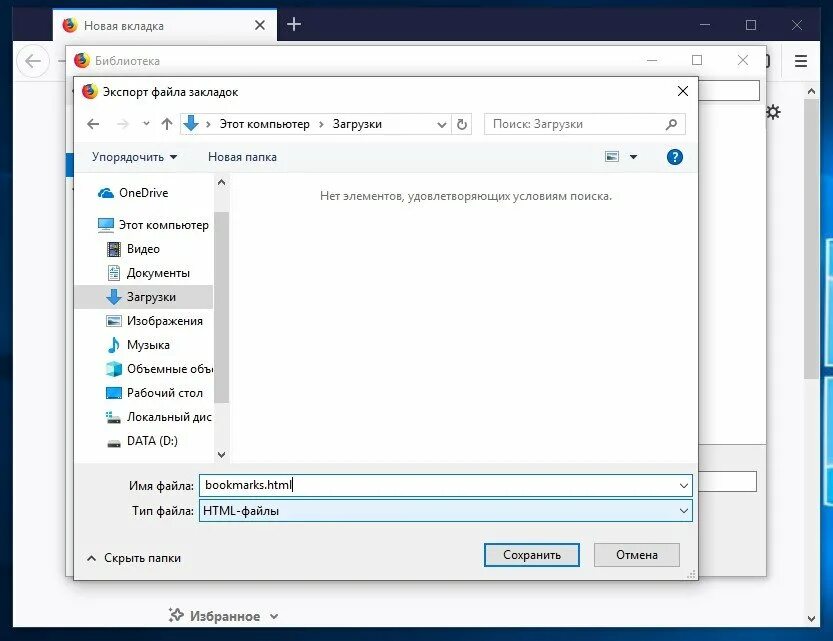The image size is (833, 641).
Task: Open Help via the question mark icon
Action: tap(675, 157)
